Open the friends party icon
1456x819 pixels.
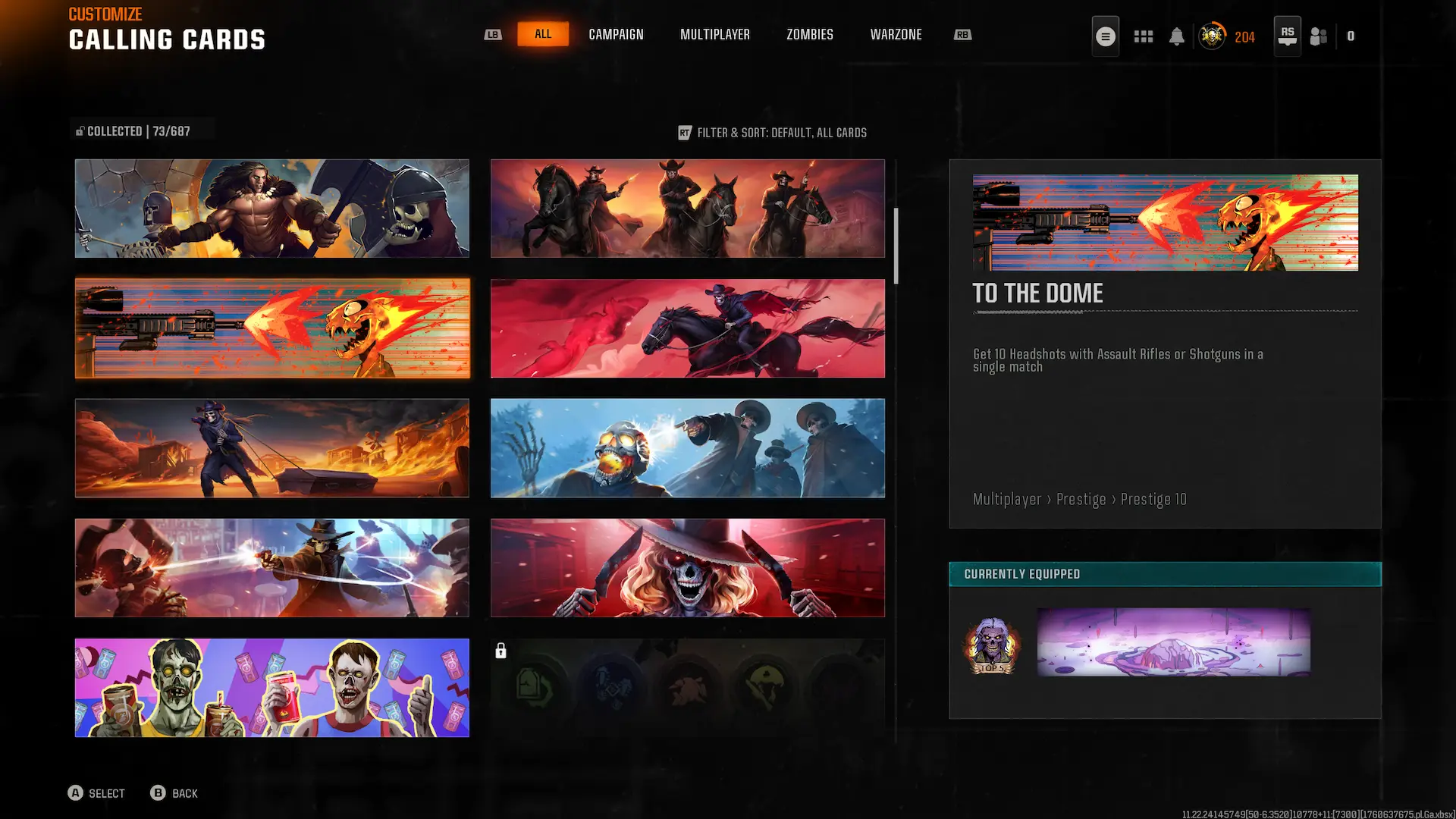(x=1319, y=36)
